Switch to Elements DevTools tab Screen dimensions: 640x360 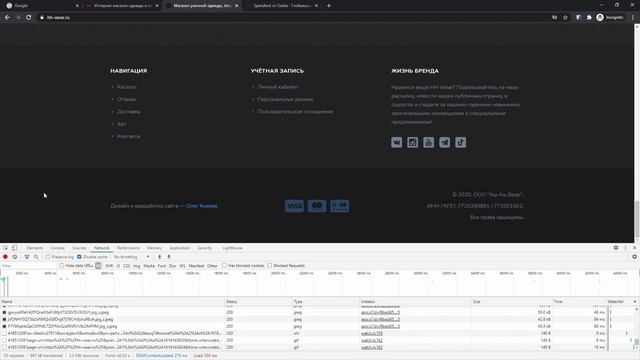click(35, 248)
